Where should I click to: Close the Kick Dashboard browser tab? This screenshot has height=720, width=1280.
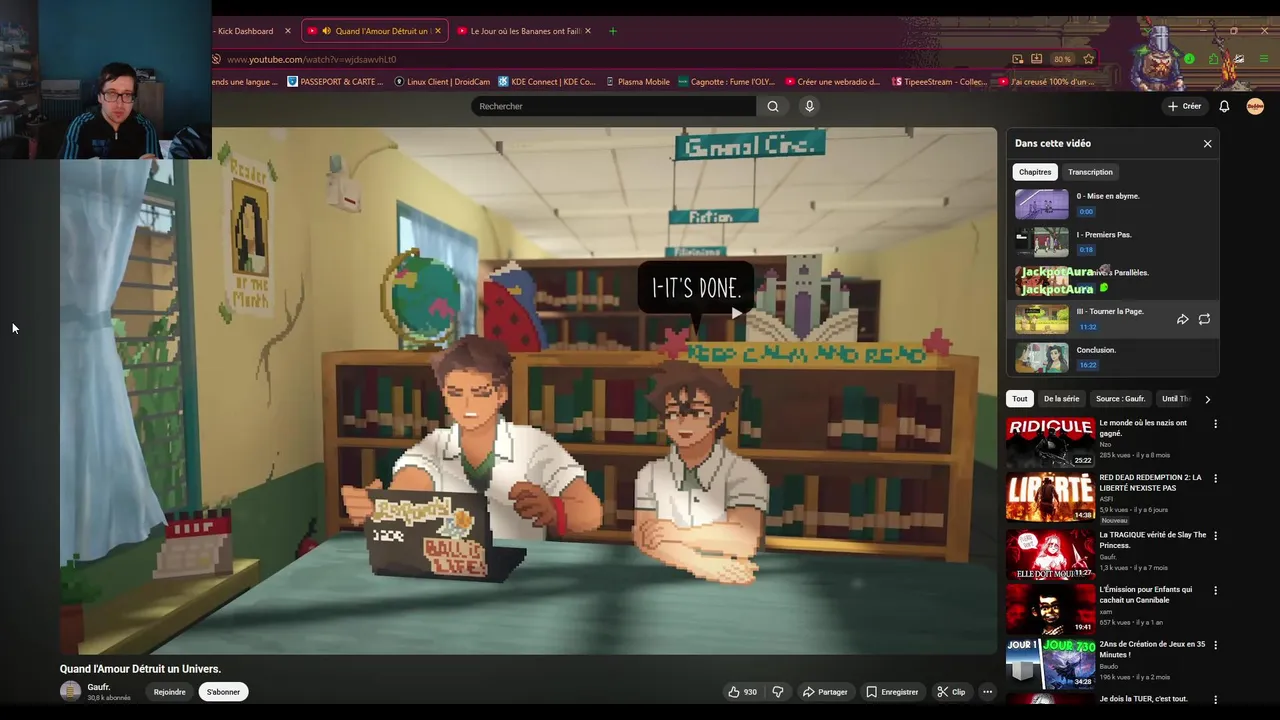(287, 31)
